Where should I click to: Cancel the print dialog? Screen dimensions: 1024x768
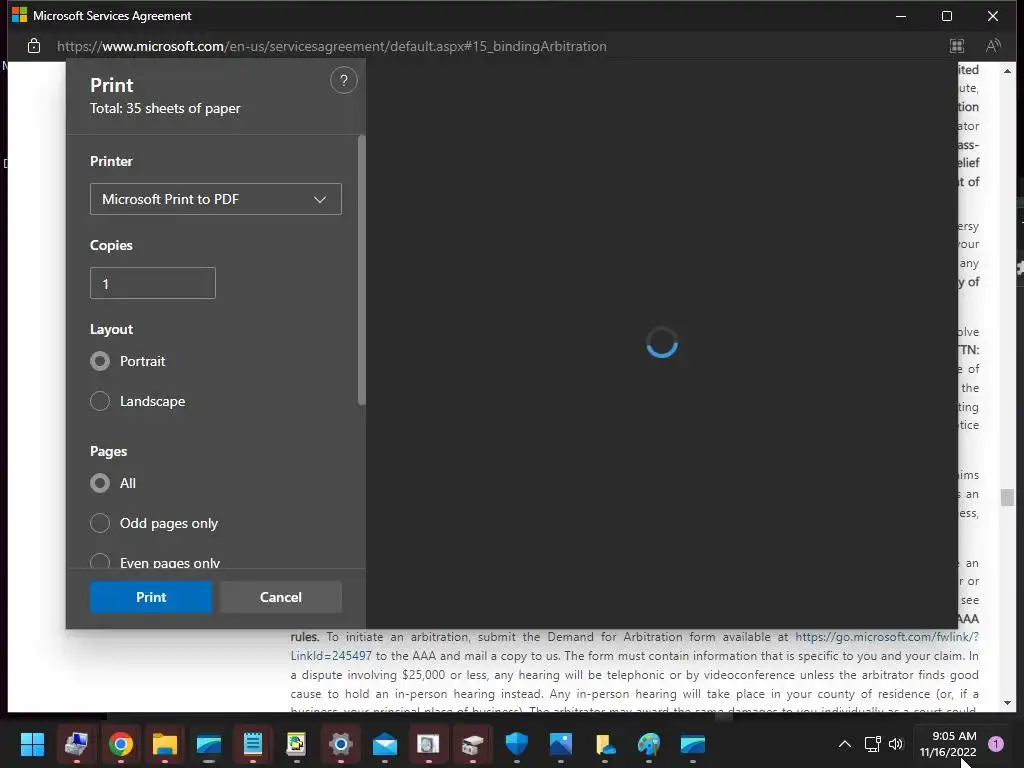point(281,597)
